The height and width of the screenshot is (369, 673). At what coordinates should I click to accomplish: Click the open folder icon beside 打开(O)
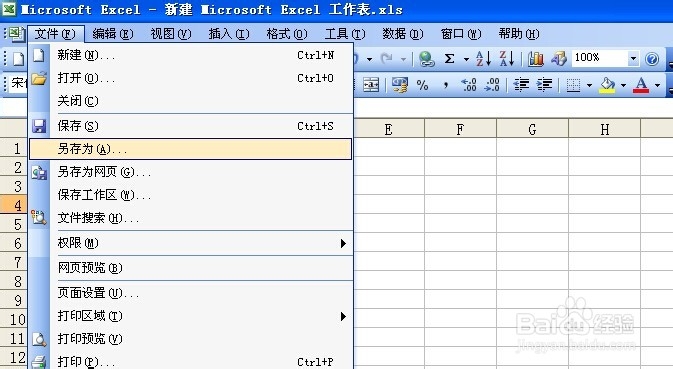[x=39, y=78]
